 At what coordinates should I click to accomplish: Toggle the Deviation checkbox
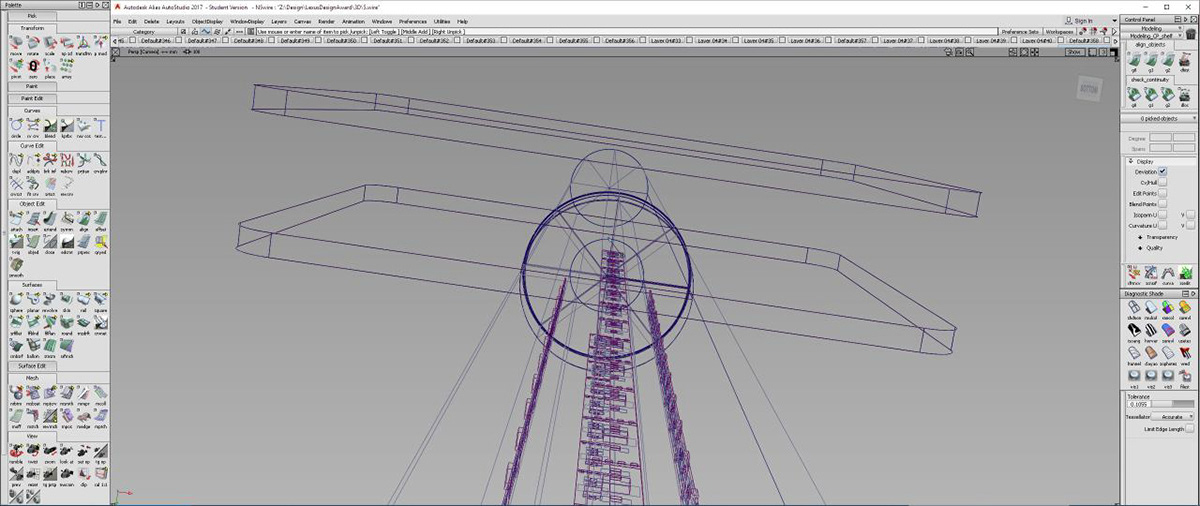1162,172
